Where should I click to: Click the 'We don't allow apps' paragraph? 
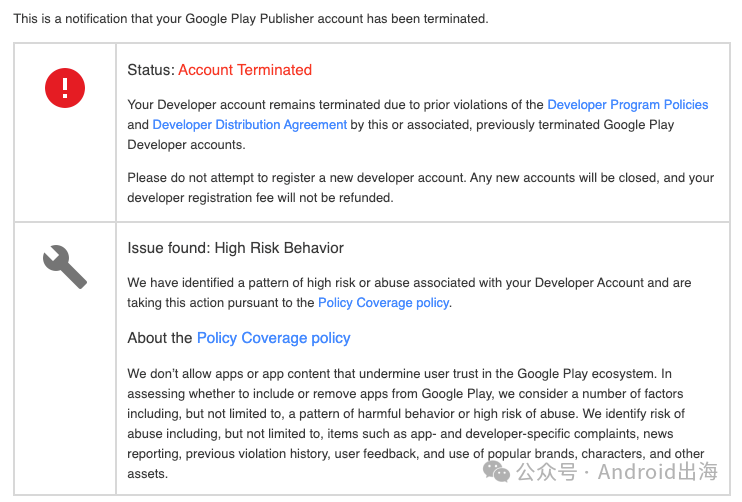click(415, 423)
